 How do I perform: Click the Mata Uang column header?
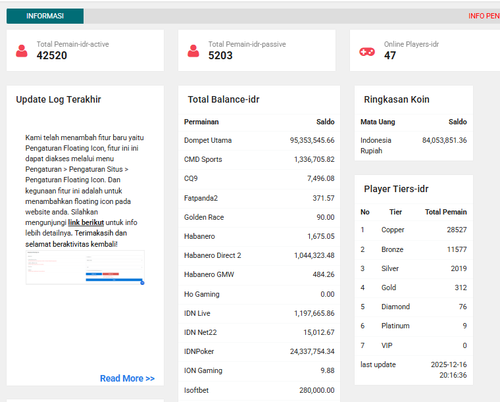[378, 122]
